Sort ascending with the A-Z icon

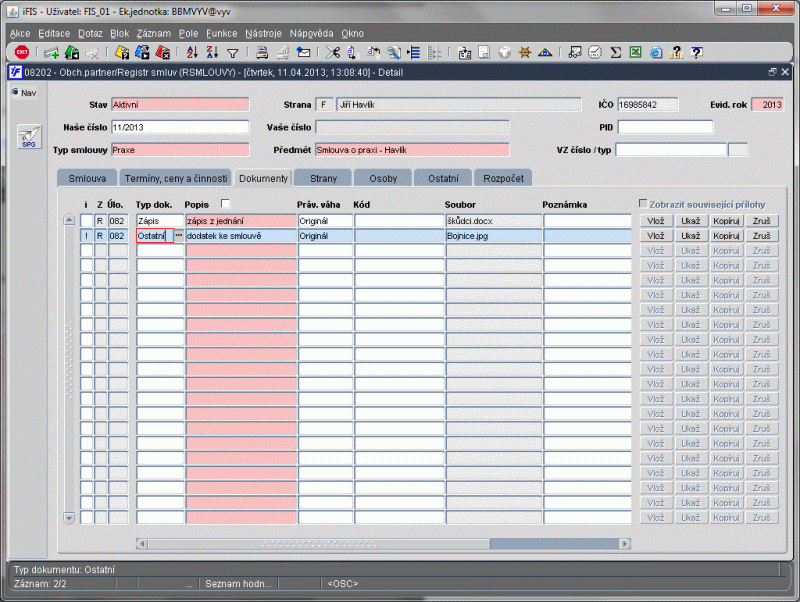[191, 52]
